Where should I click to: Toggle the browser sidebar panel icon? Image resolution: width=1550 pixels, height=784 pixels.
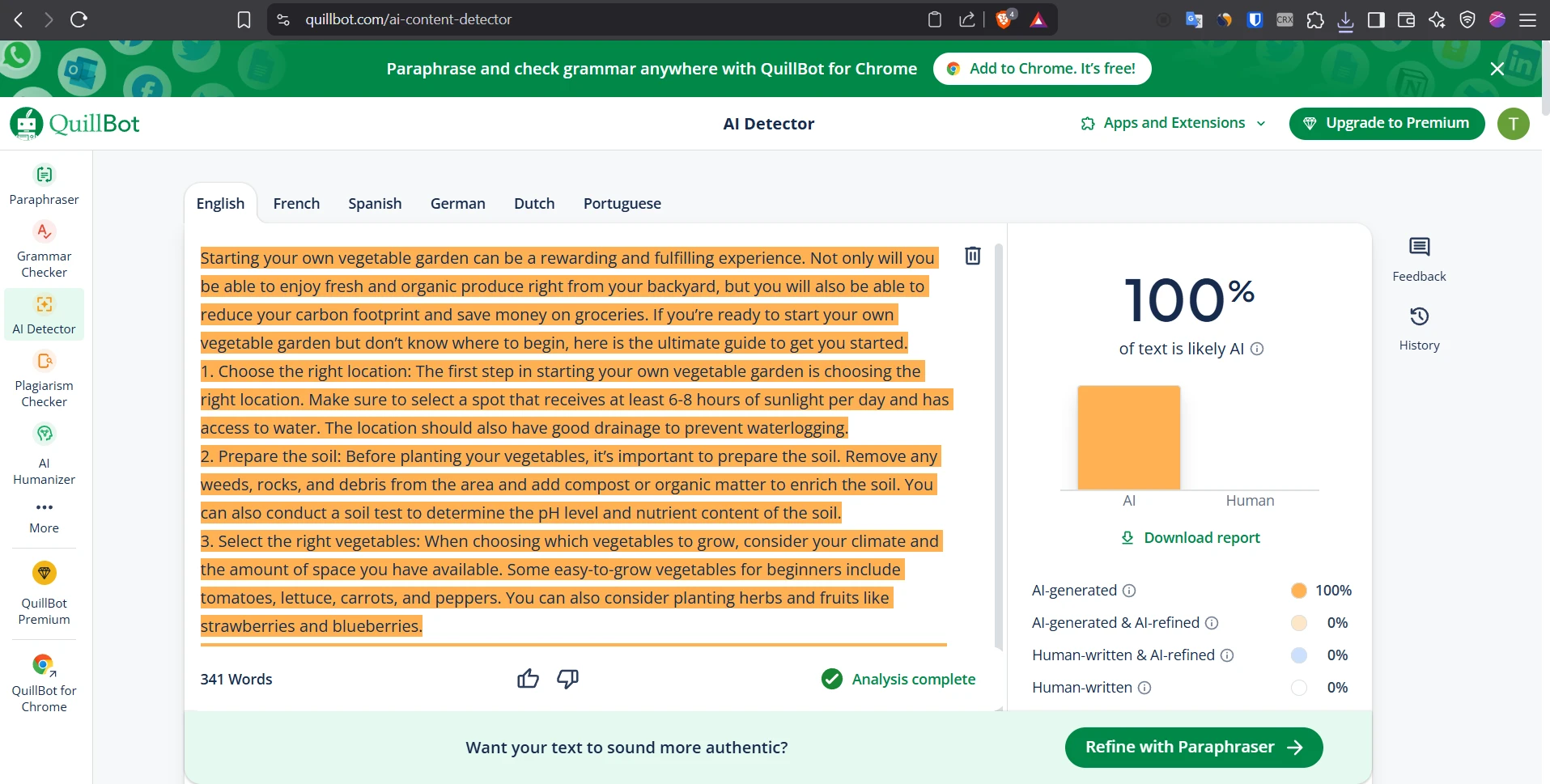click(1376, 20)
